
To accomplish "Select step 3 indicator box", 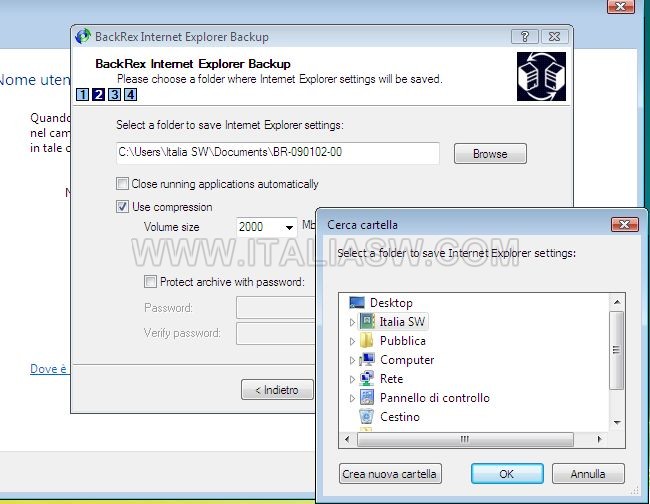I will pos(114,94).
